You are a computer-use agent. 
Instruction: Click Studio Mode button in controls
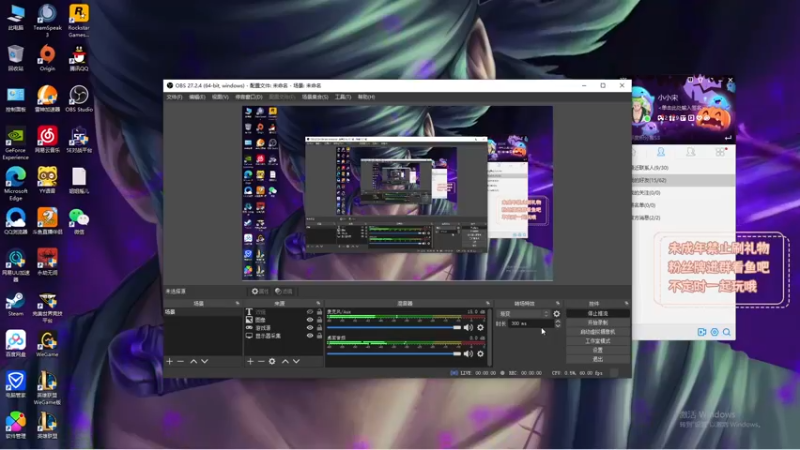597,341
